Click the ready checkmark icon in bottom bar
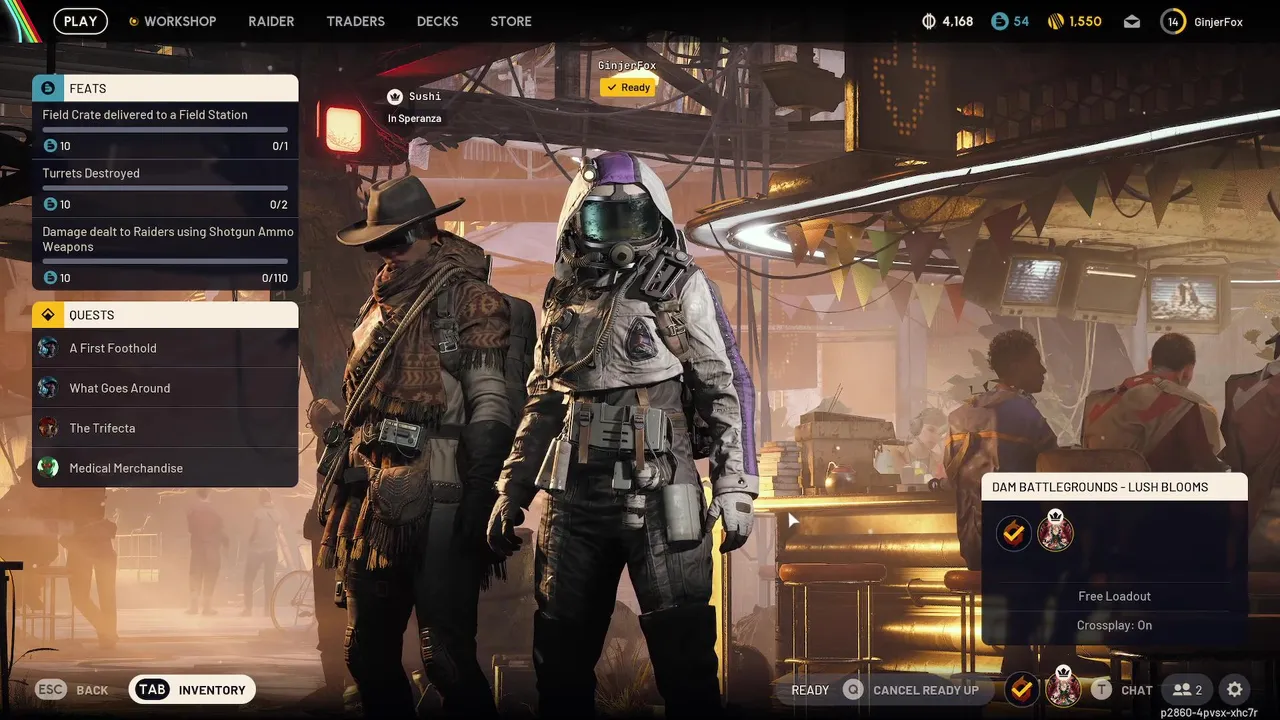The image size is (1280, 720). [1020, 689]
